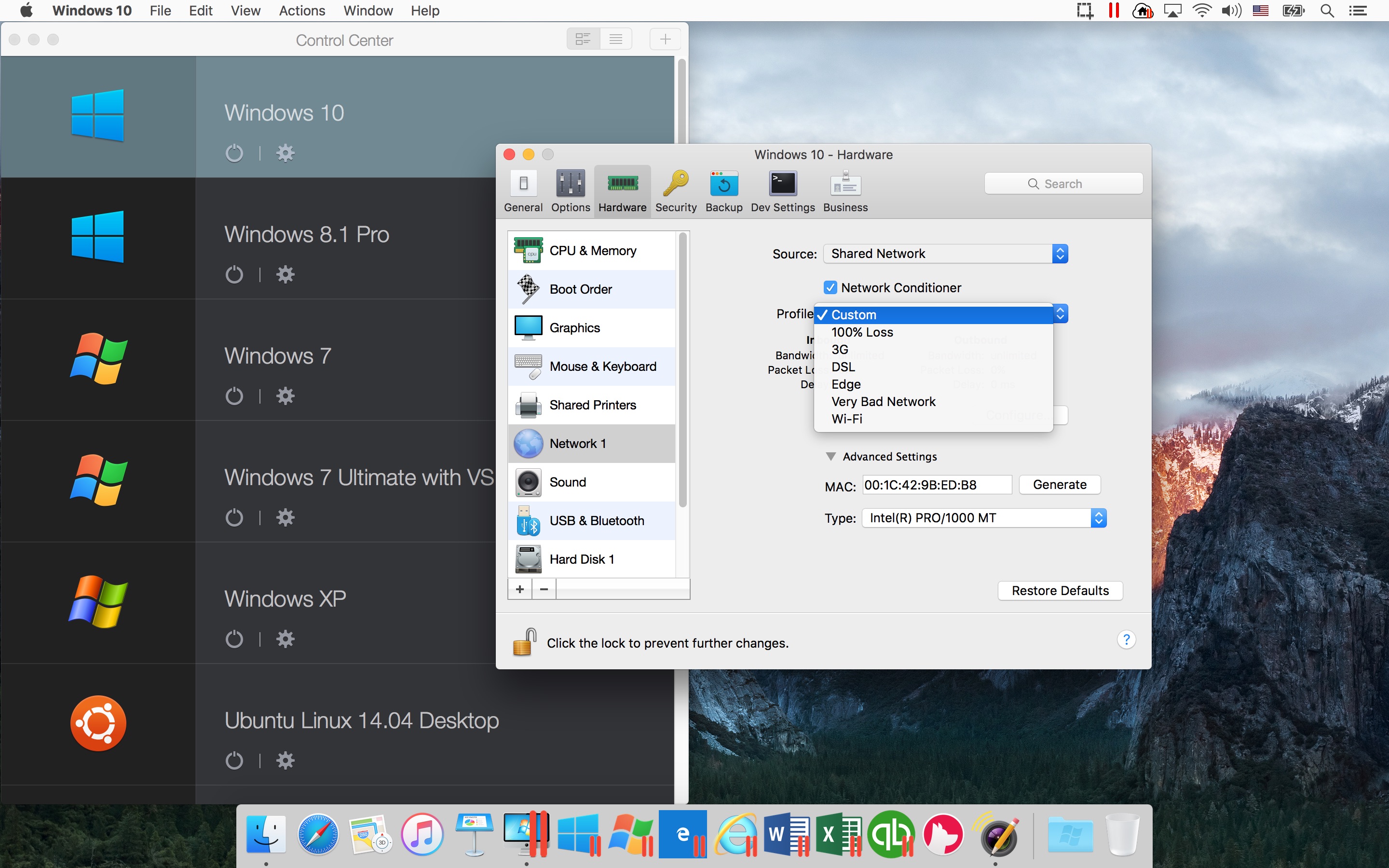Open the Profile dropdown menu
This screenshot has width=1389, height=868.
tap(939, 314)
